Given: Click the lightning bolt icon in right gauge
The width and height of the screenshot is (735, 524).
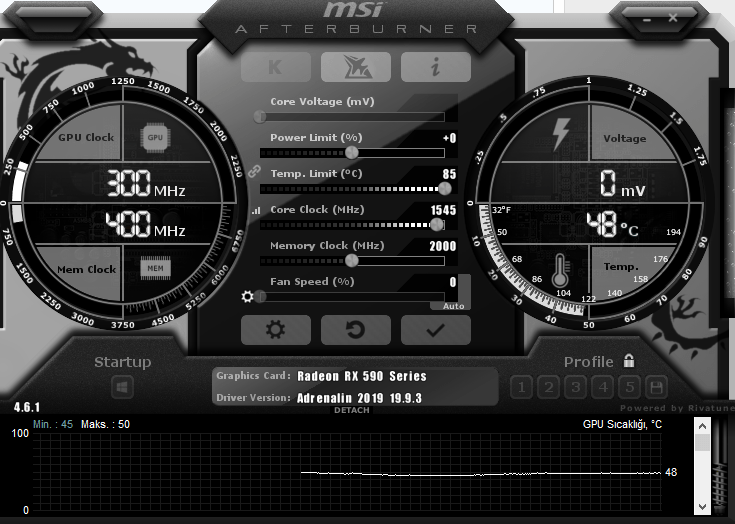Looking at the screenshot, I should coord(561,135).
